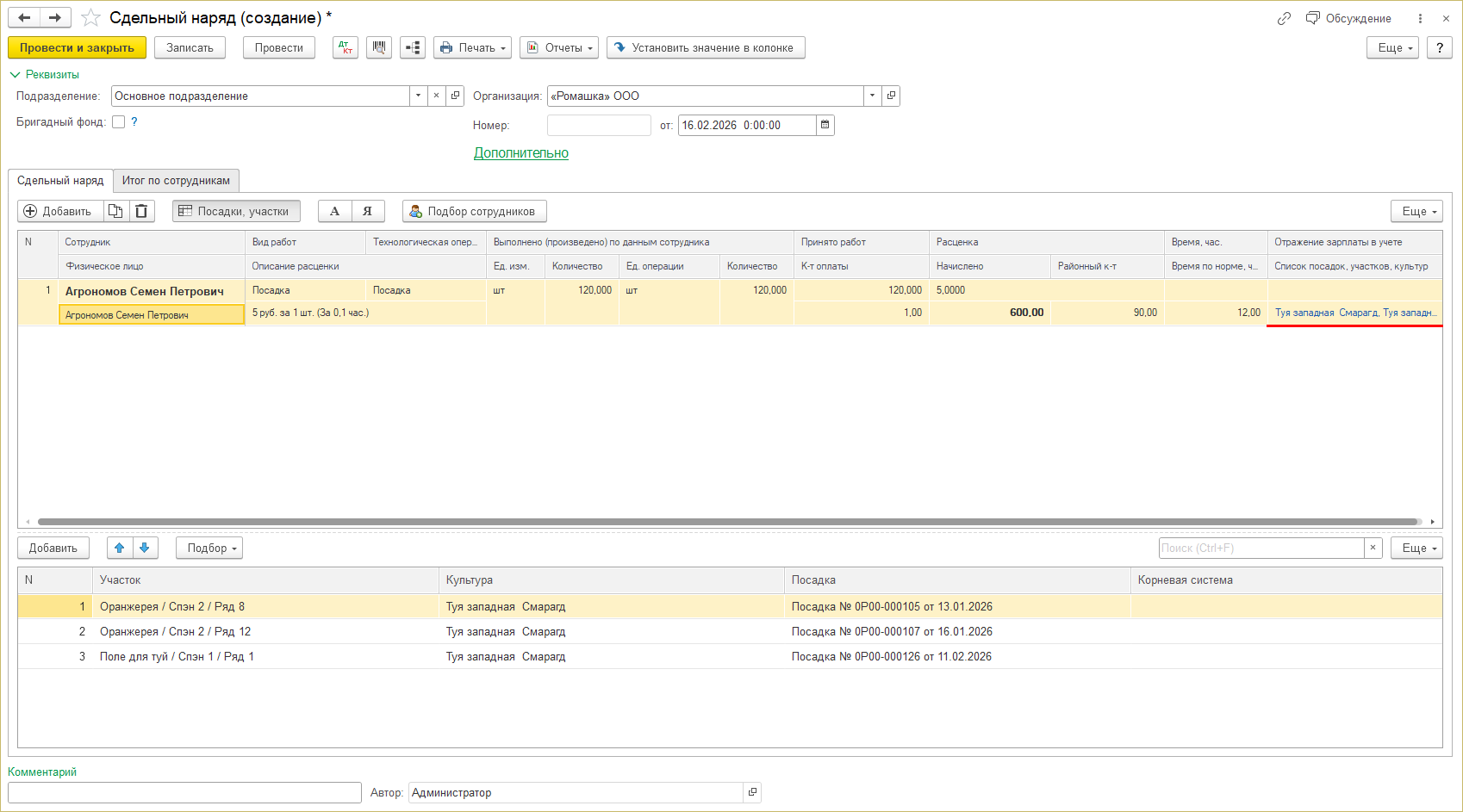Screen dimensions: 1463x812
Task: Open the Дополнительно link
Action: tap(520, 153)
